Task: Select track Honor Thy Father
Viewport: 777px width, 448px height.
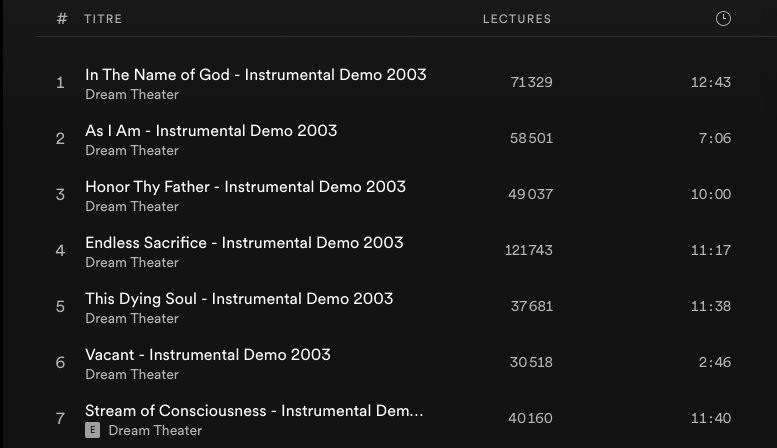Action: 245,187
